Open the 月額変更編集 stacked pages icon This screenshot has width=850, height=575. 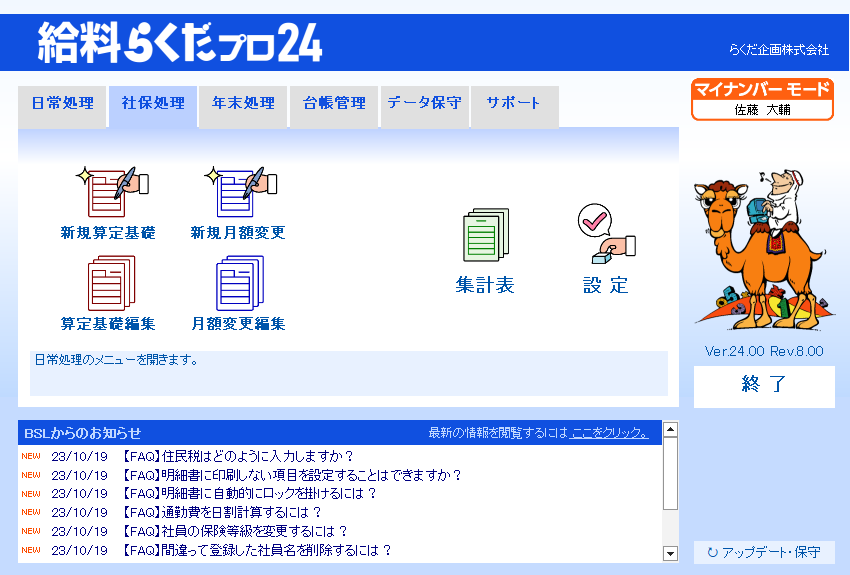pyautogui.click(x=240, y=283)
